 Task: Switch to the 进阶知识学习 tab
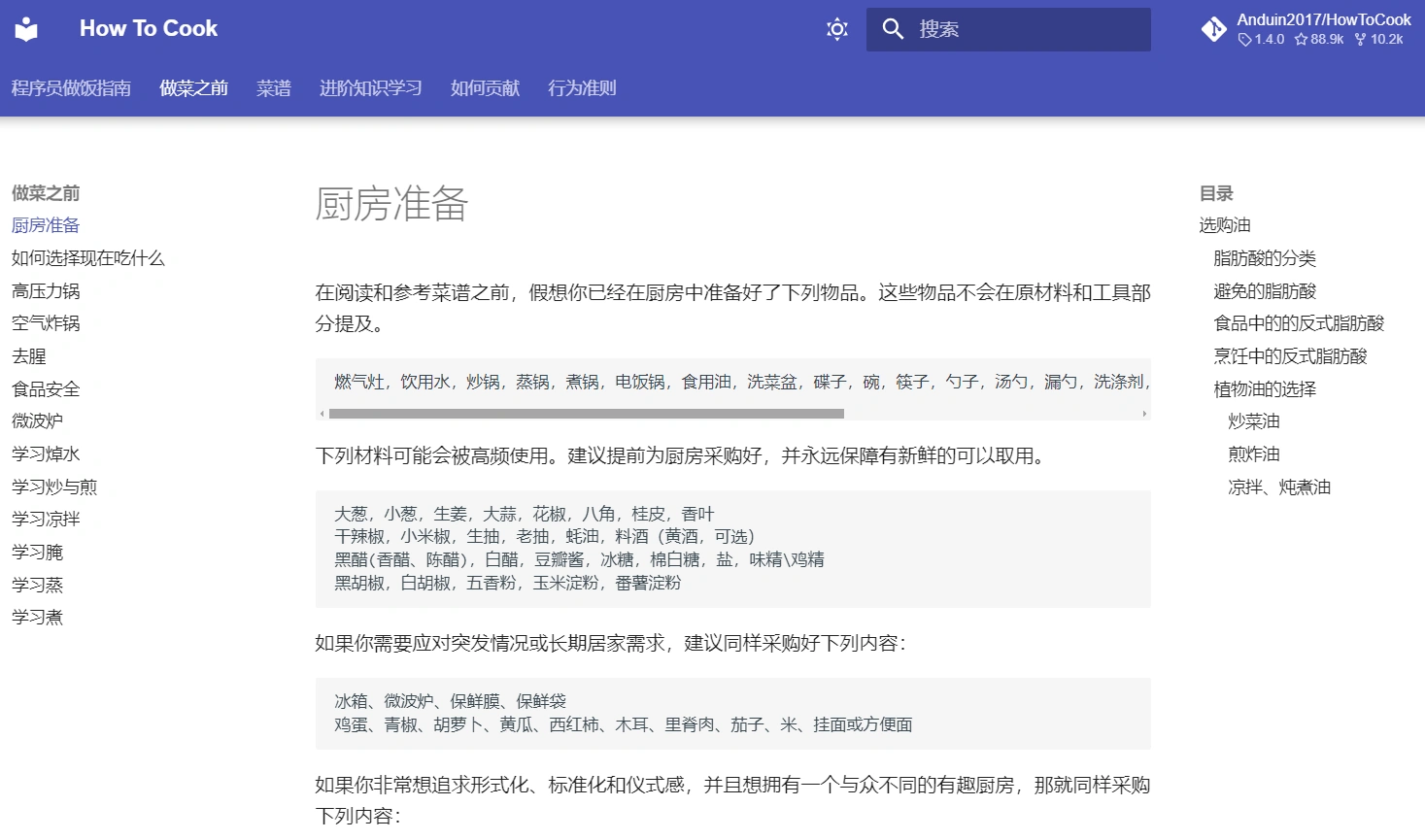point(370,88)
